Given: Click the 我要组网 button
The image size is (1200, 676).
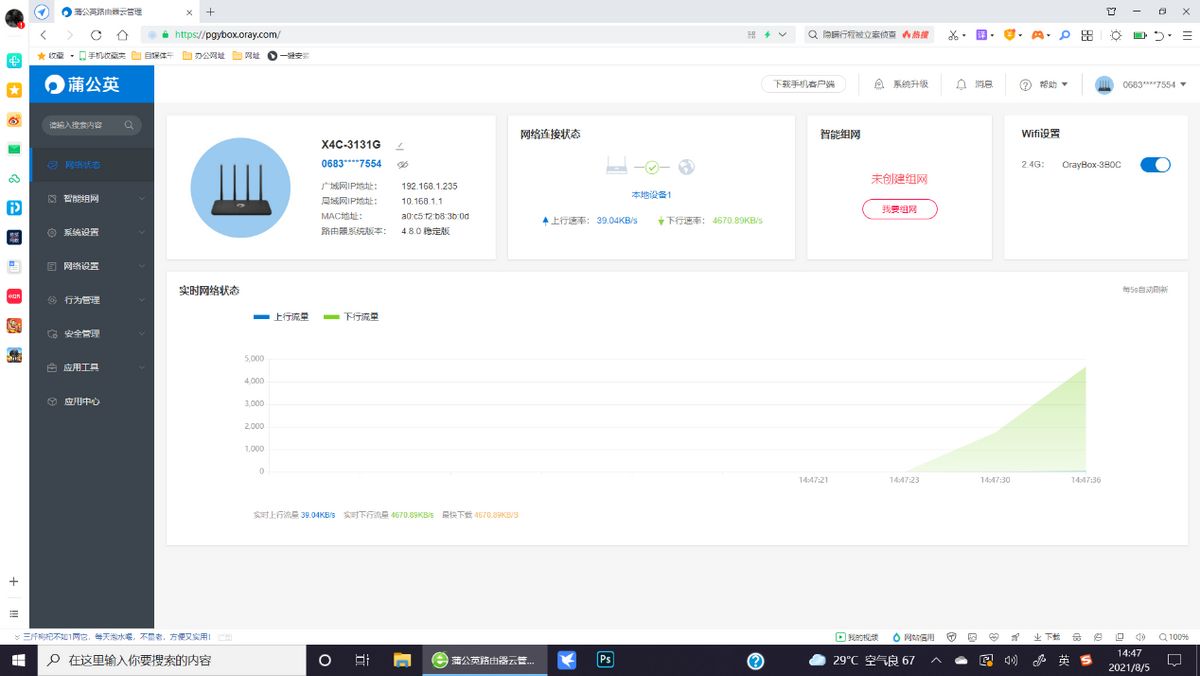Looking at the screenshot, I should [x=899, y=209].
